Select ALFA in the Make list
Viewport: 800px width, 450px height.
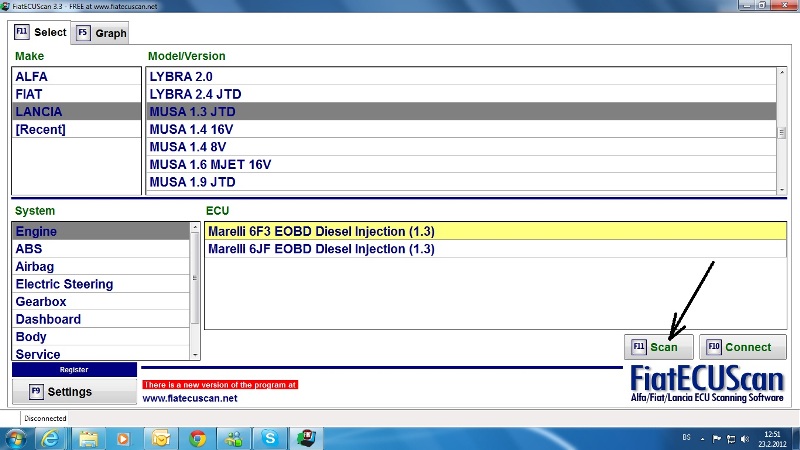click(x=77, y=77)
